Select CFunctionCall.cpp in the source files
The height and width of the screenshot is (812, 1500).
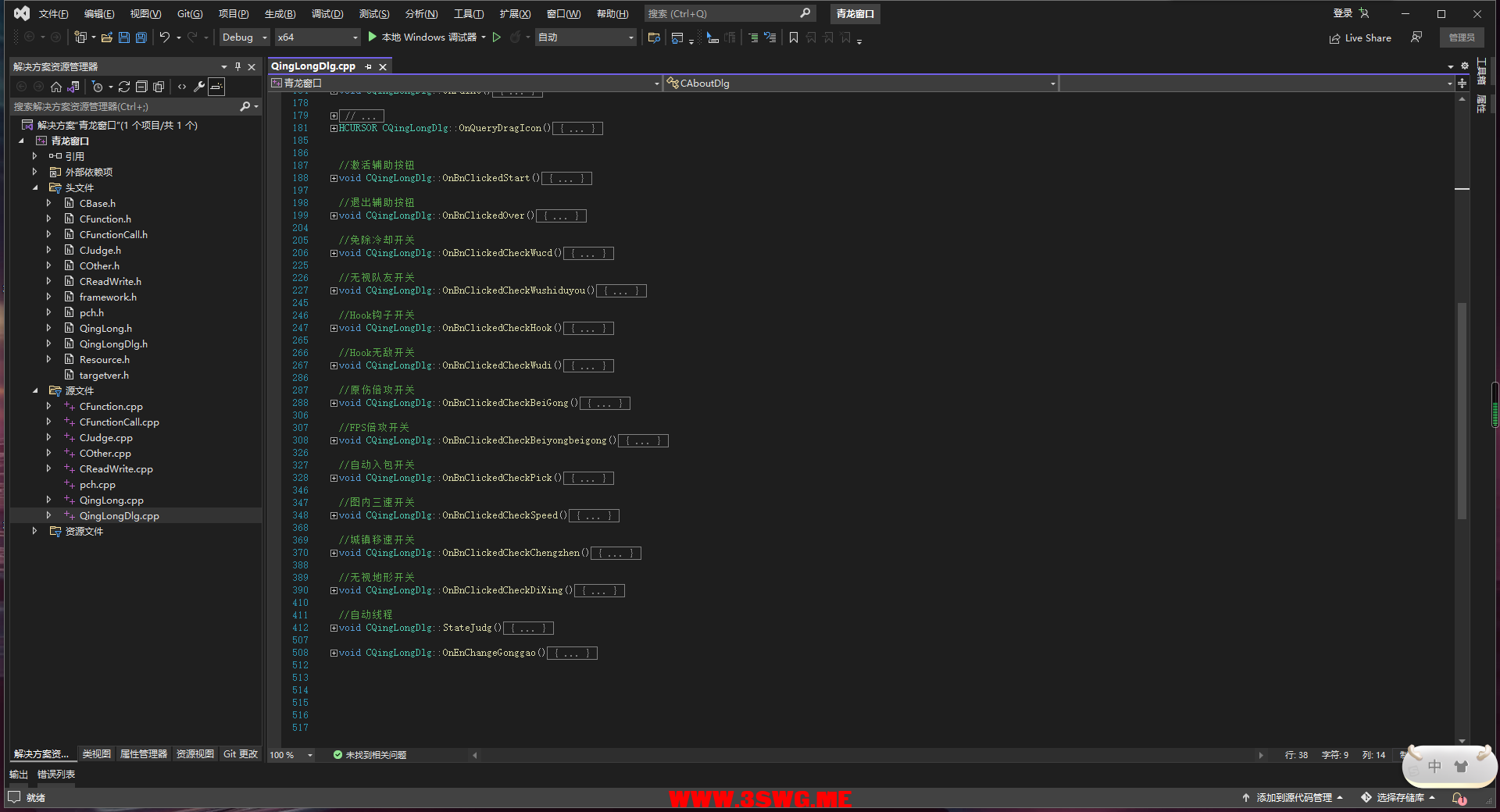pos(119,422)
